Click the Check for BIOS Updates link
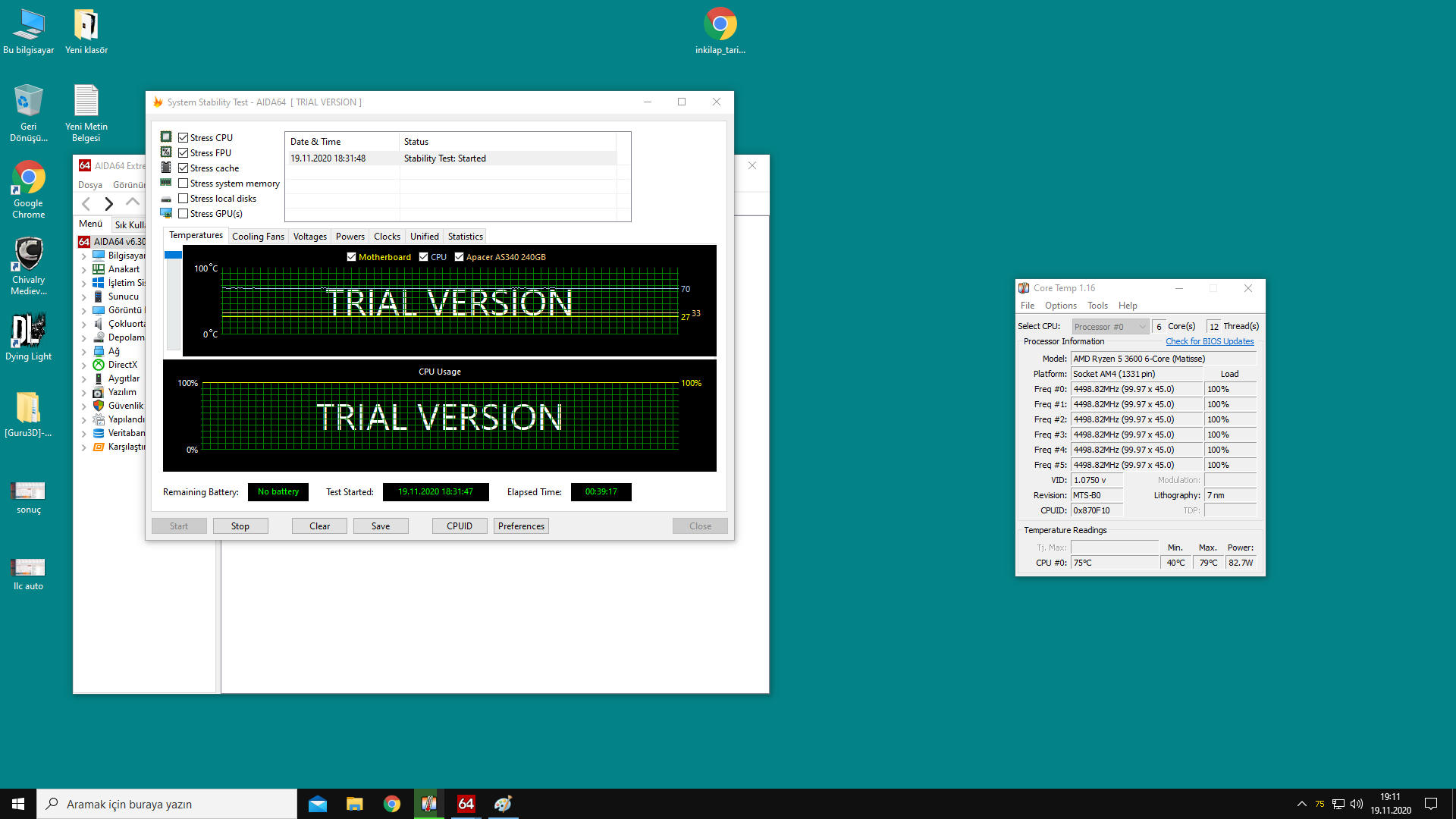The height and width of the screenshot is (819, 1456). point(1208,341)
